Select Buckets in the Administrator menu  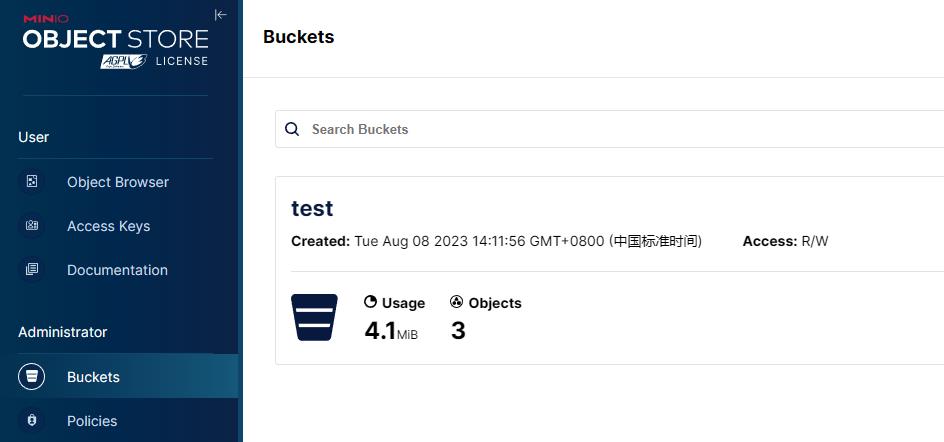93,377
